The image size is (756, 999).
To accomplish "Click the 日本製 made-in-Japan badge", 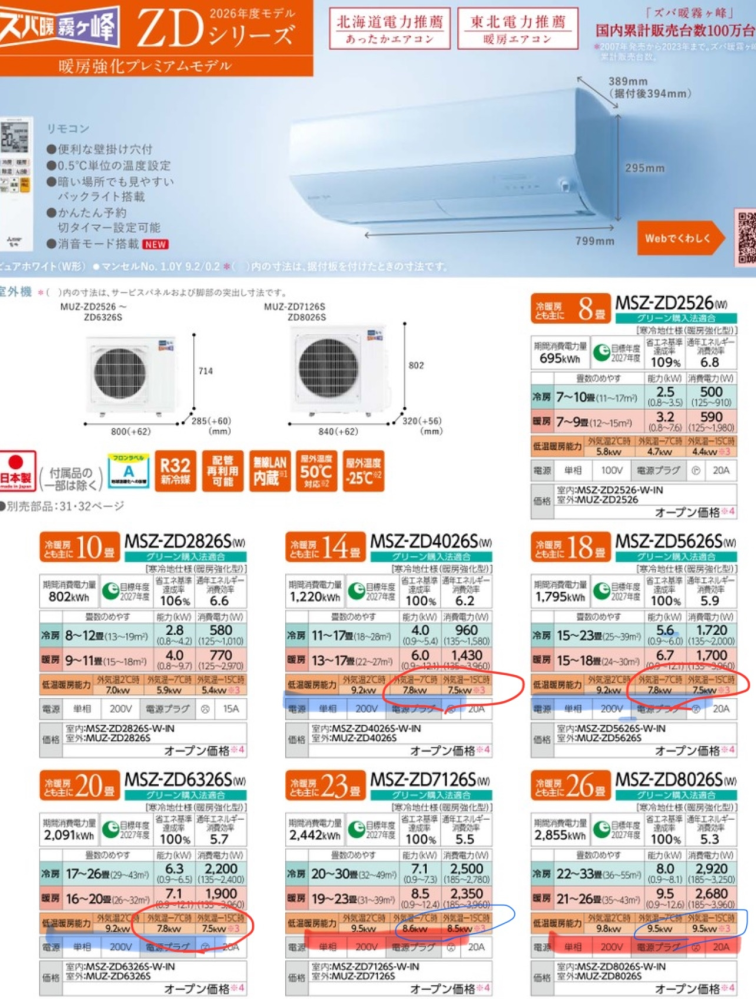I will 17,471.
